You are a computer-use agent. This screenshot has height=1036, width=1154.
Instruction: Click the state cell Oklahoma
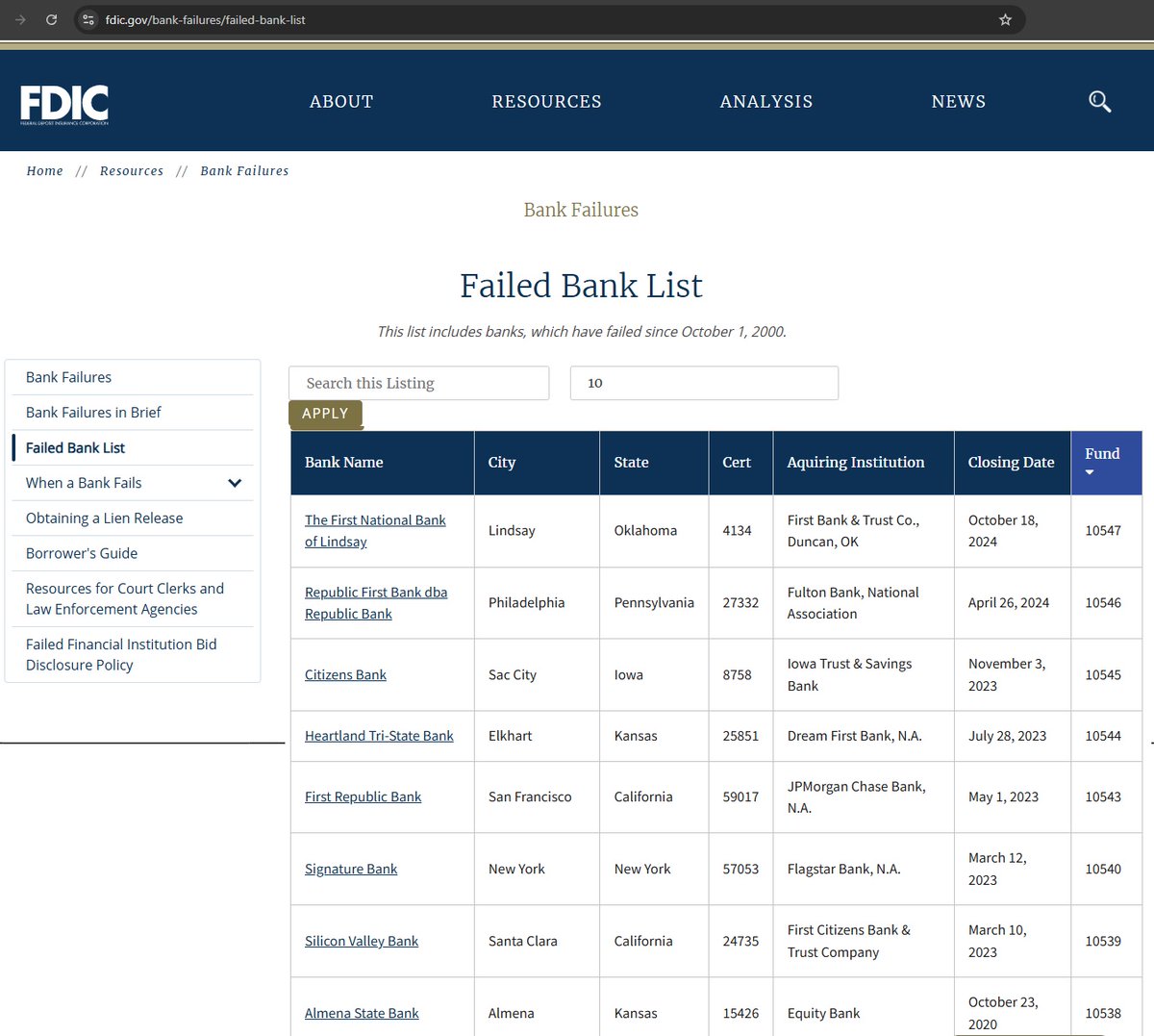tap(645, 531)
